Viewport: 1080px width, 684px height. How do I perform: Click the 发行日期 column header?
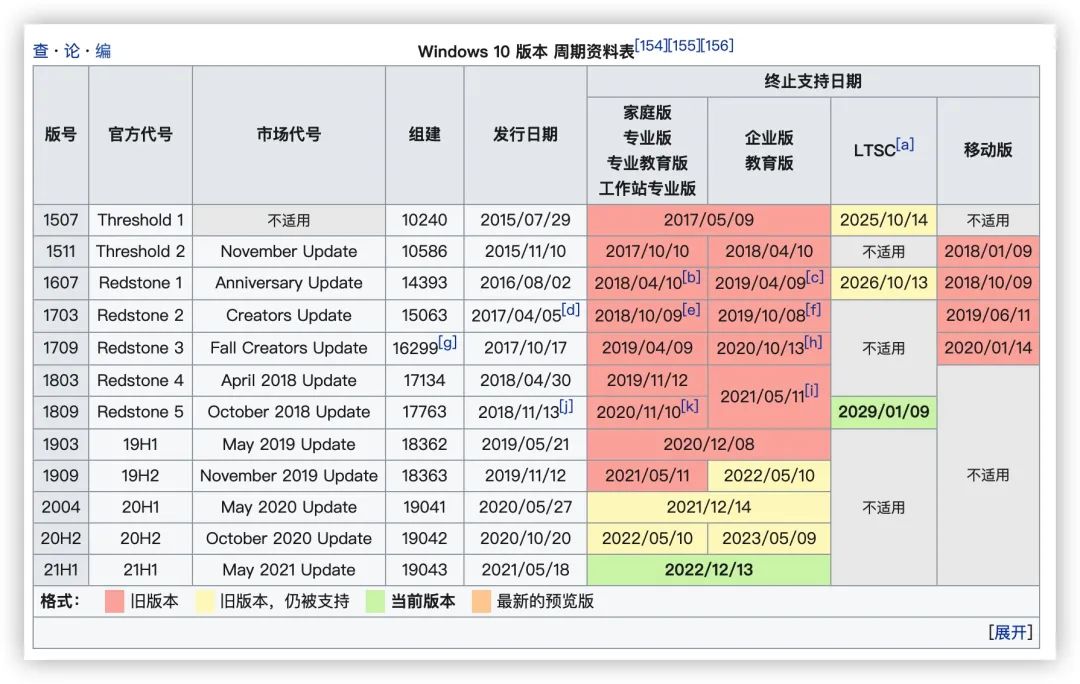tap(526, 135)
